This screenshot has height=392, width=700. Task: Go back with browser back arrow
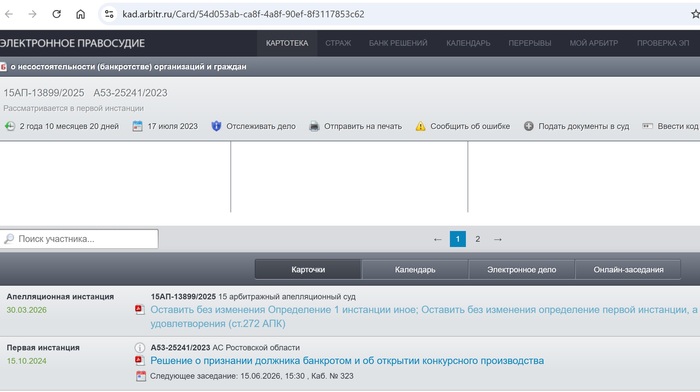9,14
